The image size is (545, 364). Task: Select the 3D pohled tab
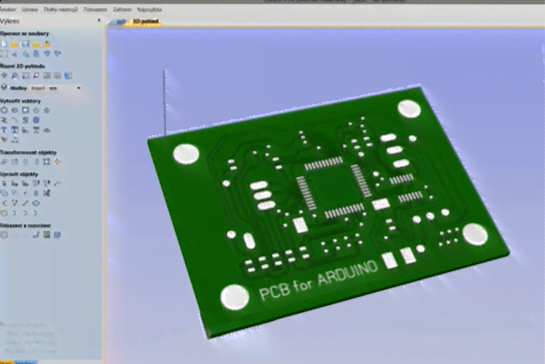tap(146, 22)
